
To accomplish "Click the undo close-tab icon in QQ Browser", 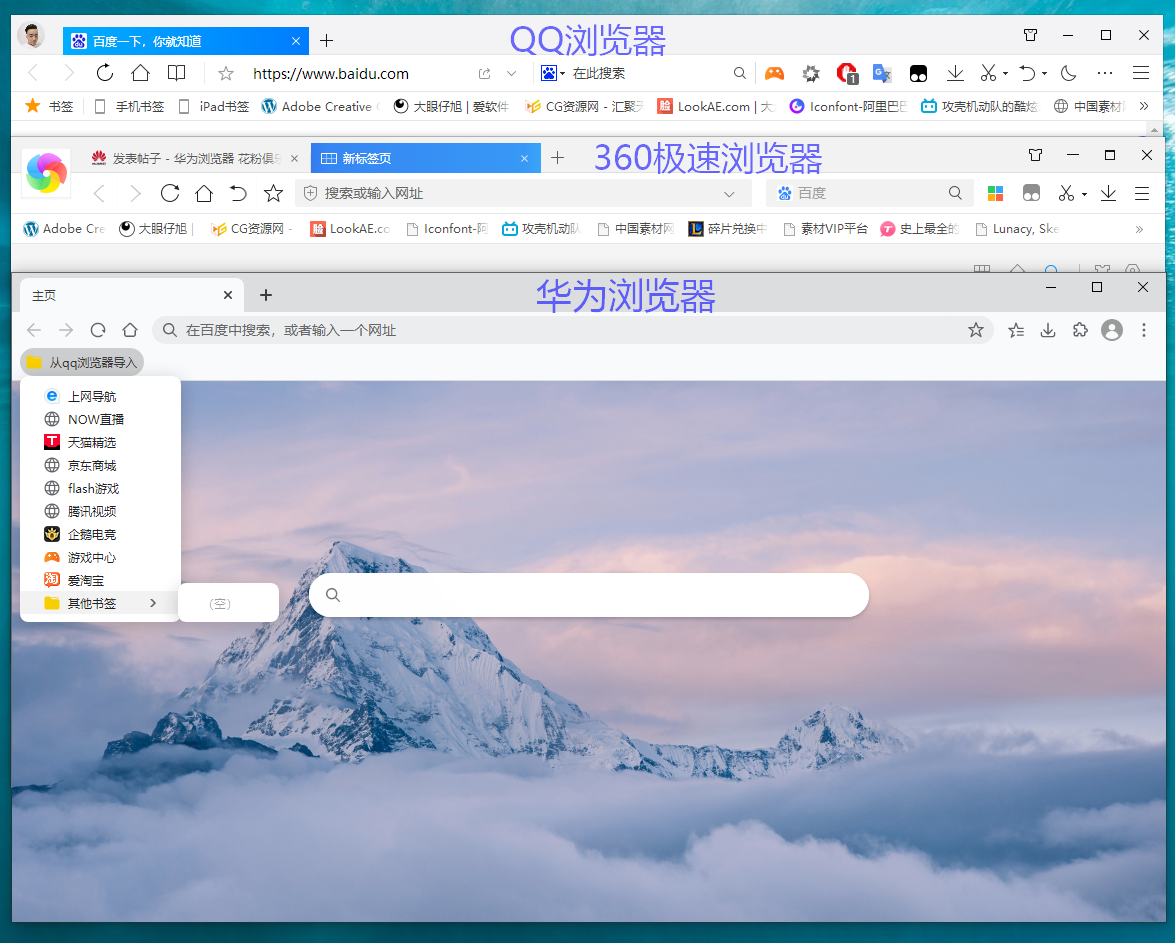I will 1027,73.
